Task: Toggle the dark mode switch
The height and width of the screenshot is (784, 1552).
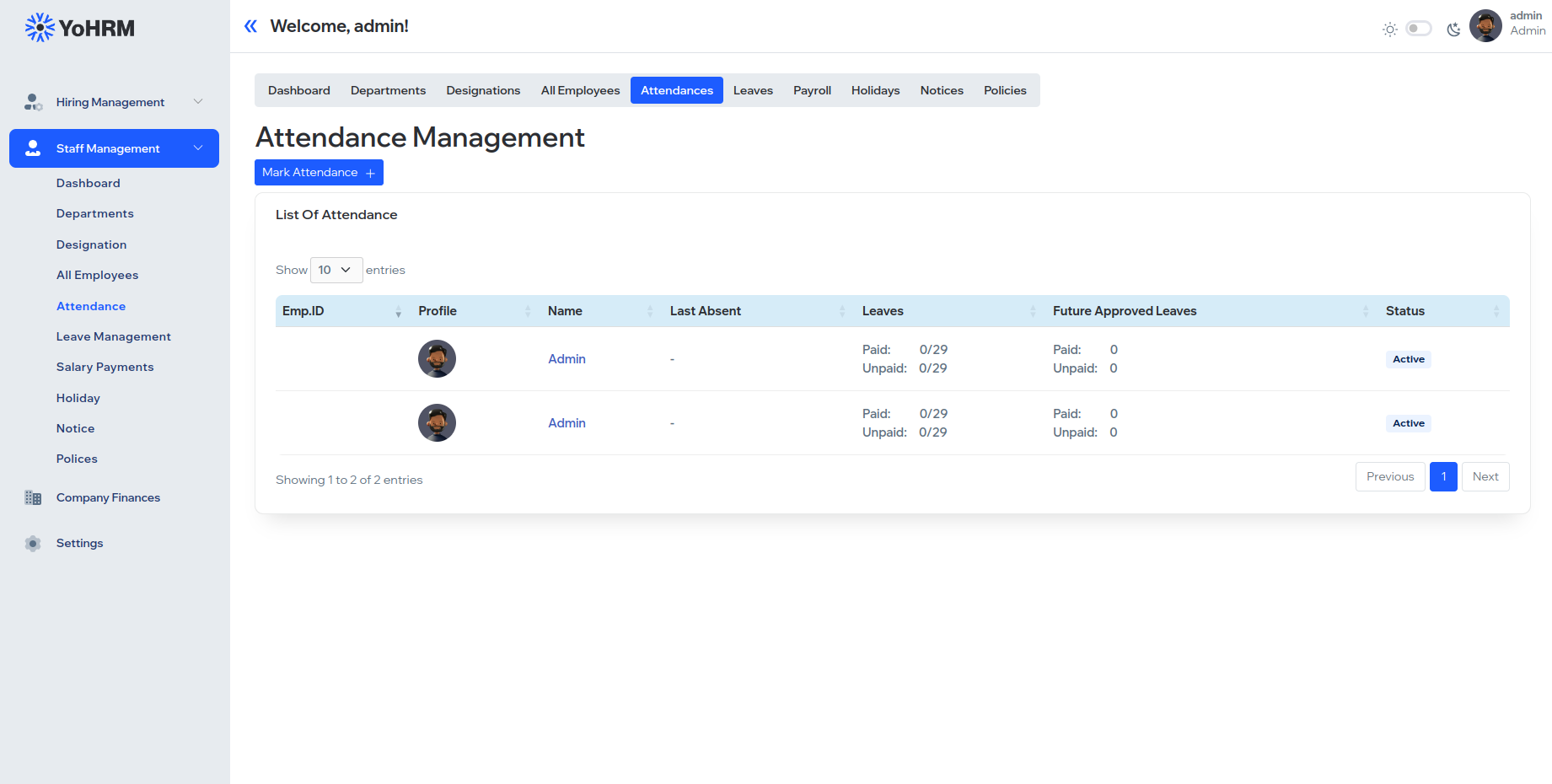Action: click(1419, 29)
